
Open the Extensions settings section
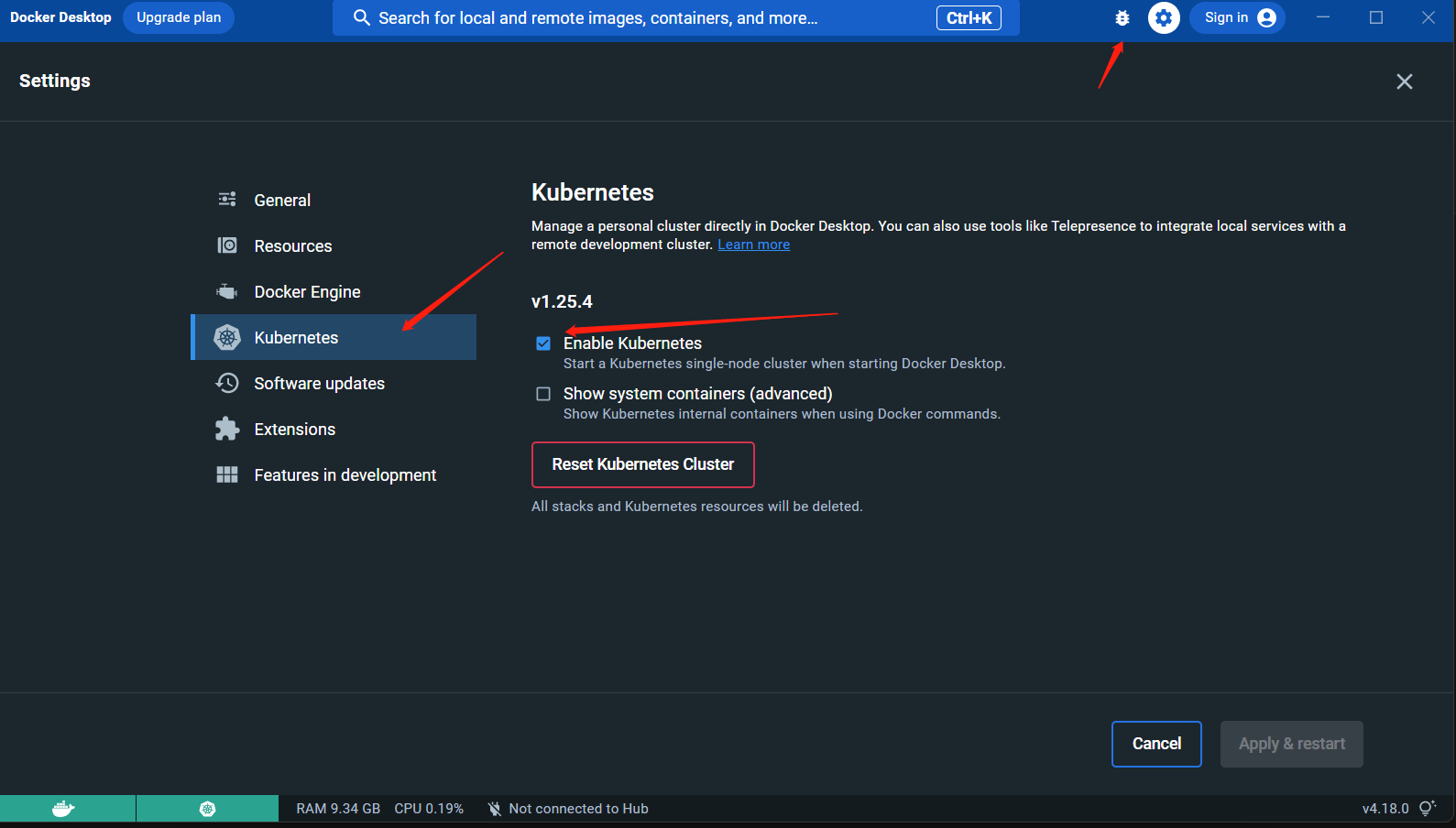334,429
